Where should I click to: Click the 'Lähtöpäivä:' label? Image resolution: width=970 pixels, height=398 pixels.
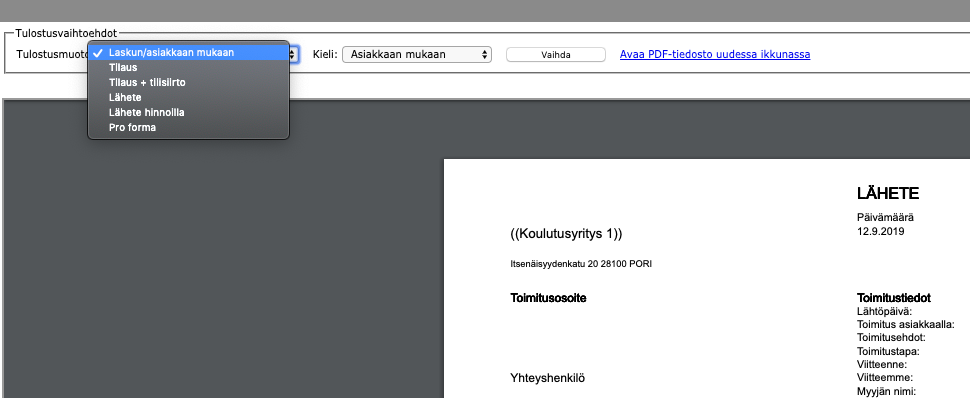click(885, 311)
